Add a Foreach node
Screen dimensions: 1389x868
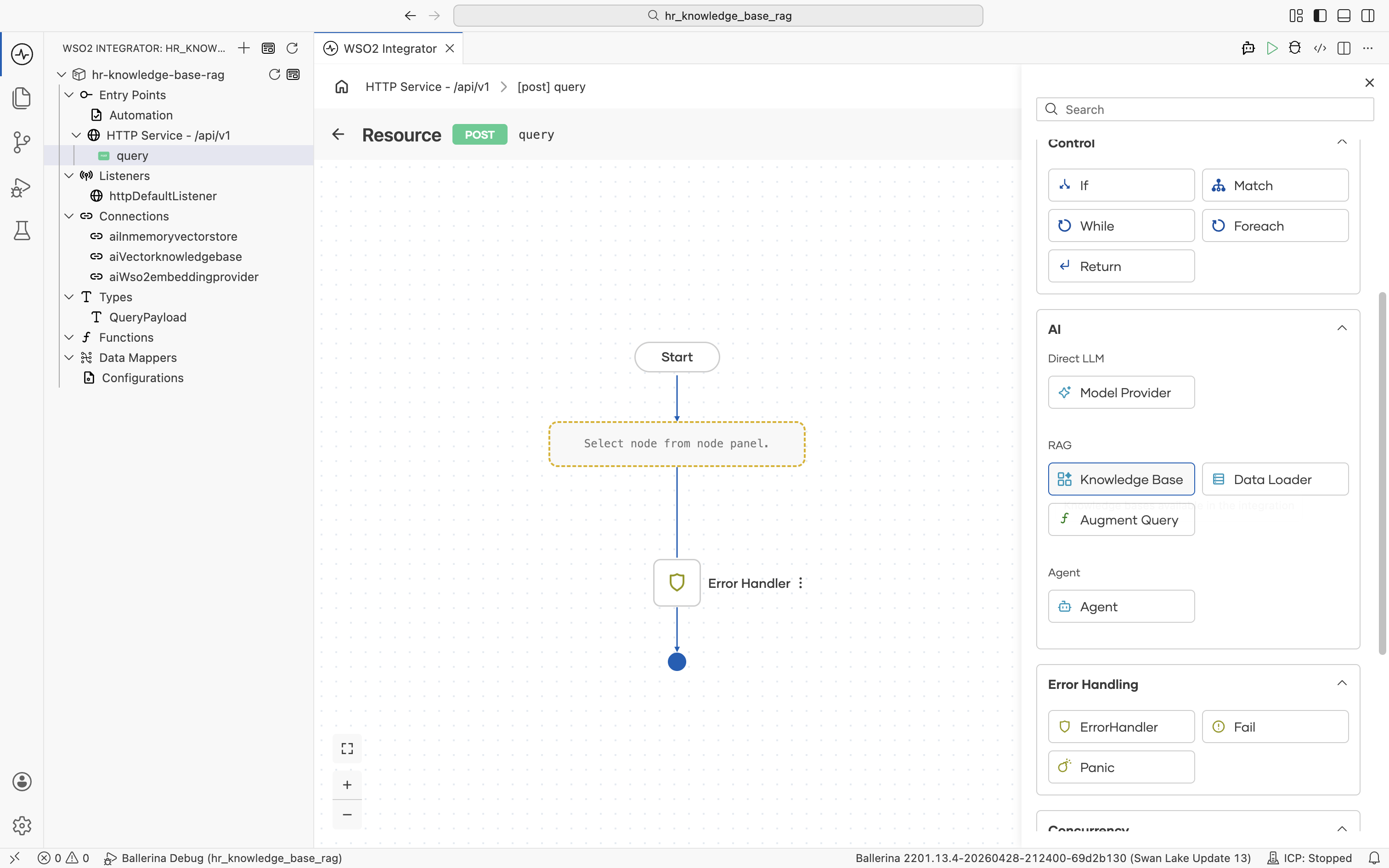1275,225
